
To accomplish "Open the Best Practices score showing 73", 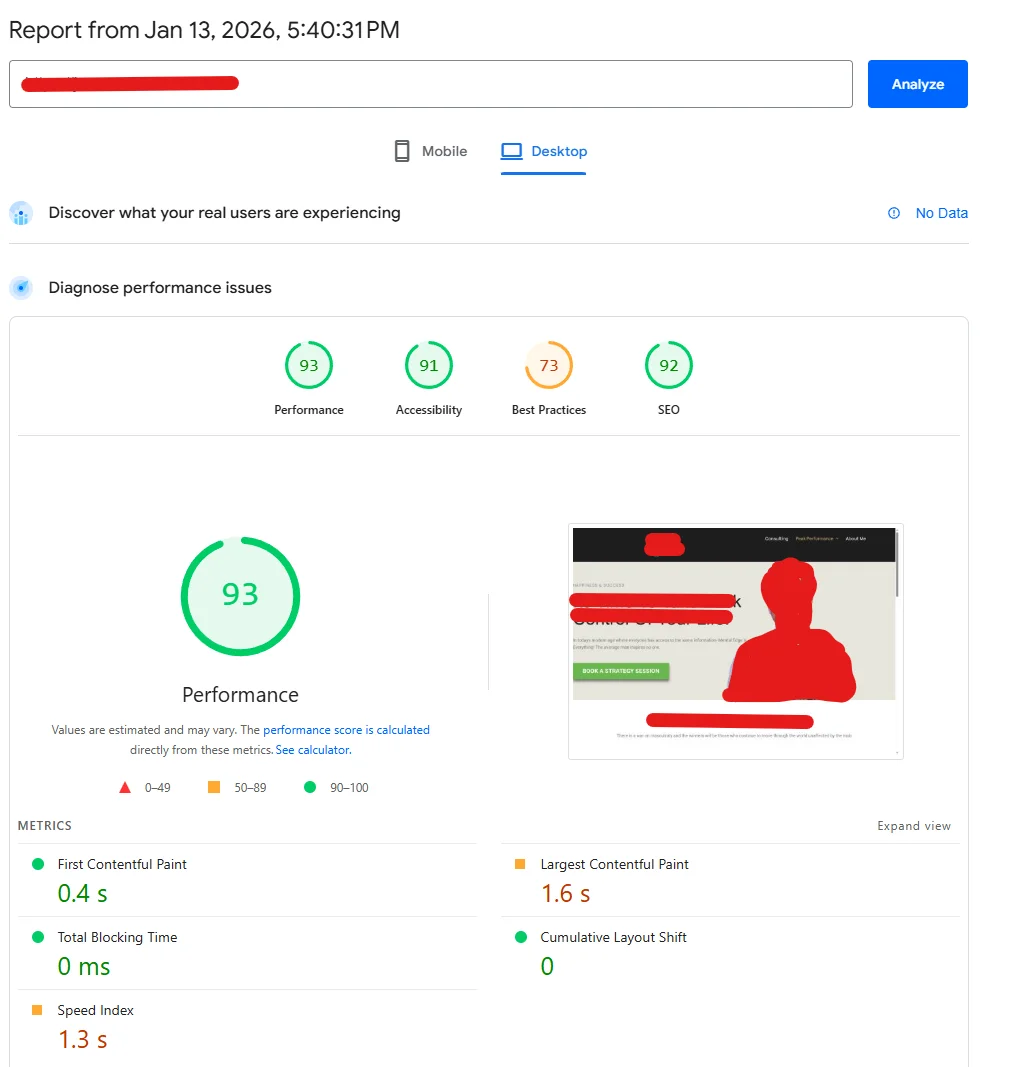I will coord(548,365).
